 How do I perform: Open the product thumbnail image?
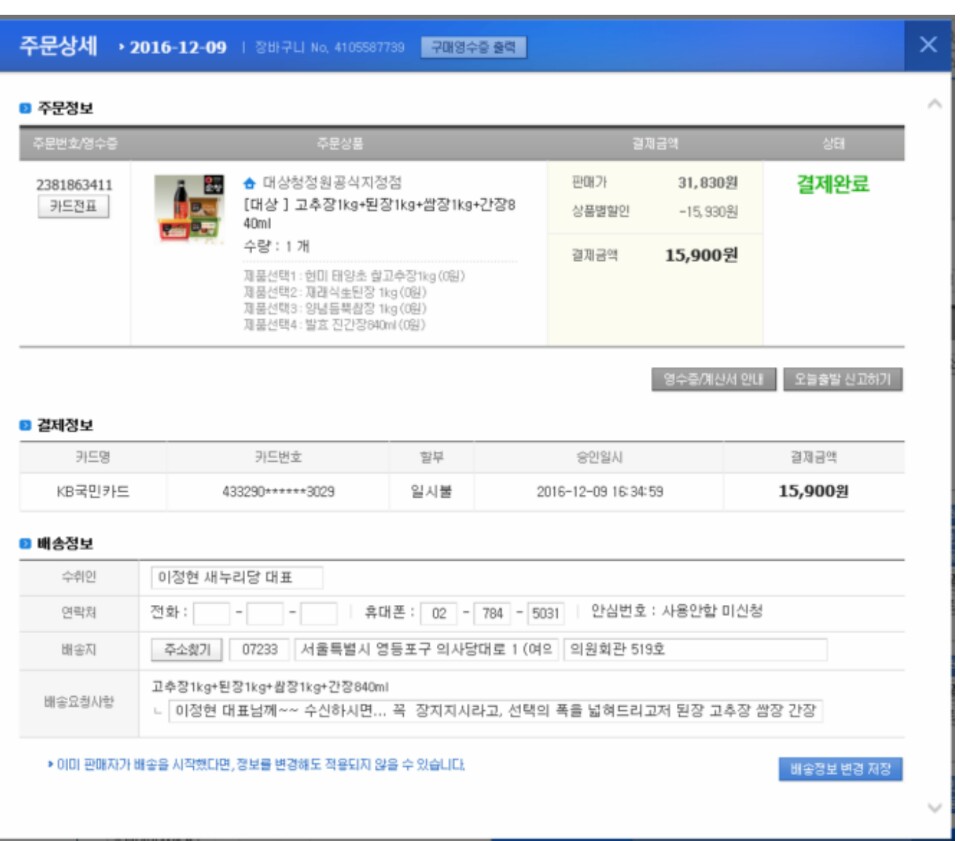189,208
